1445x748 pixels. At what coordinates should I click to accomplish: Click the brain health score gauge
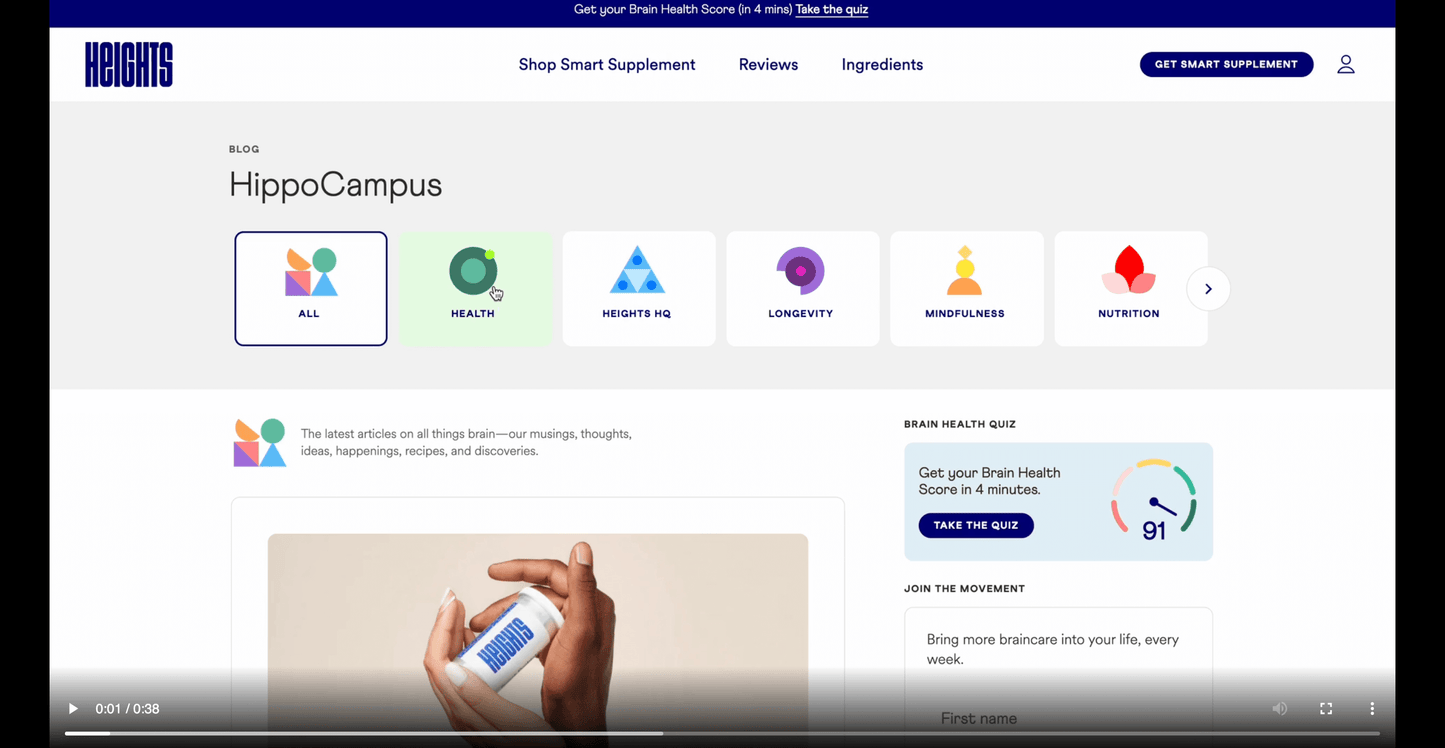point(1154,502)
